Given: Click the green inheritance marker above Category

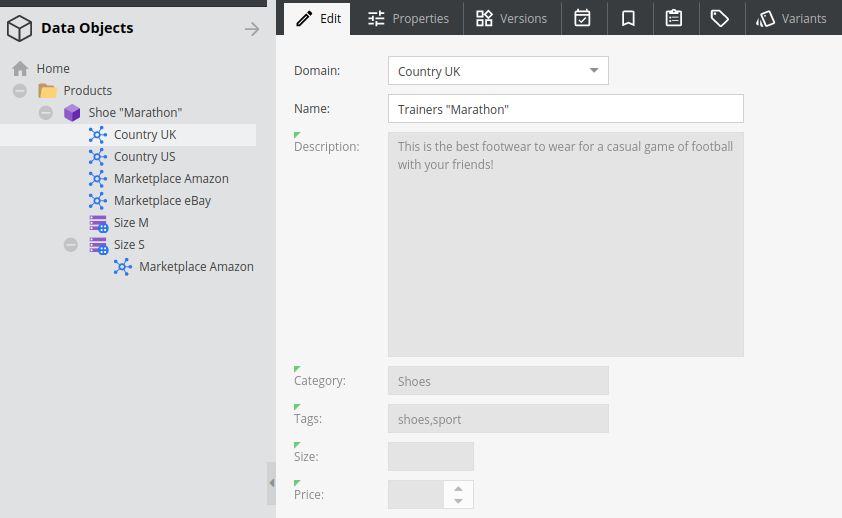Looking at the screenshot, I should 297,369.
